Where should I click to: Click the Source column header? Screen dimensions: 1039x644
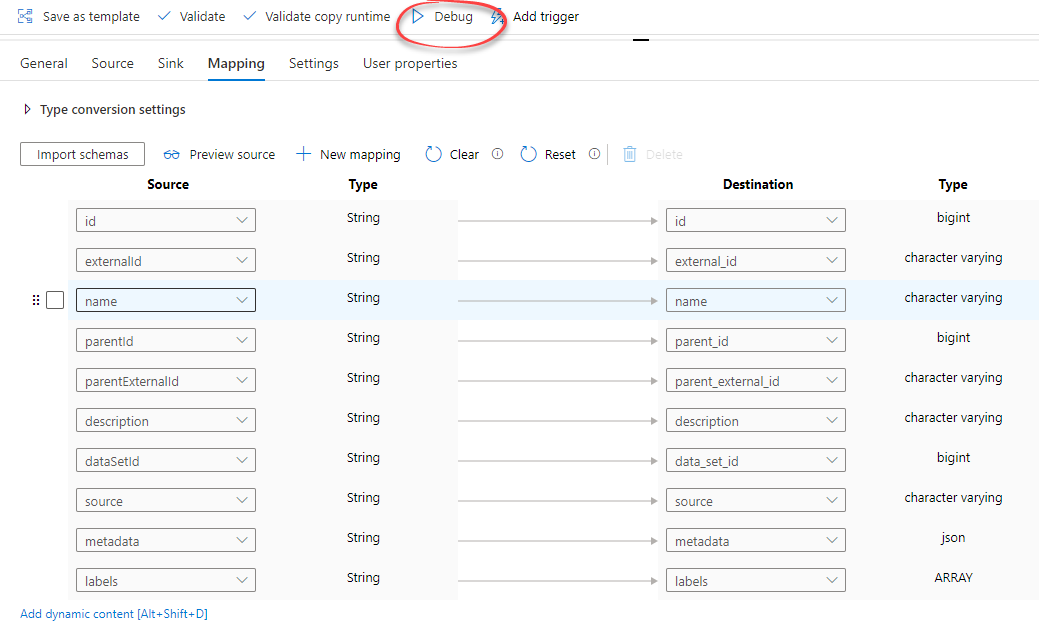click(168, 184)
